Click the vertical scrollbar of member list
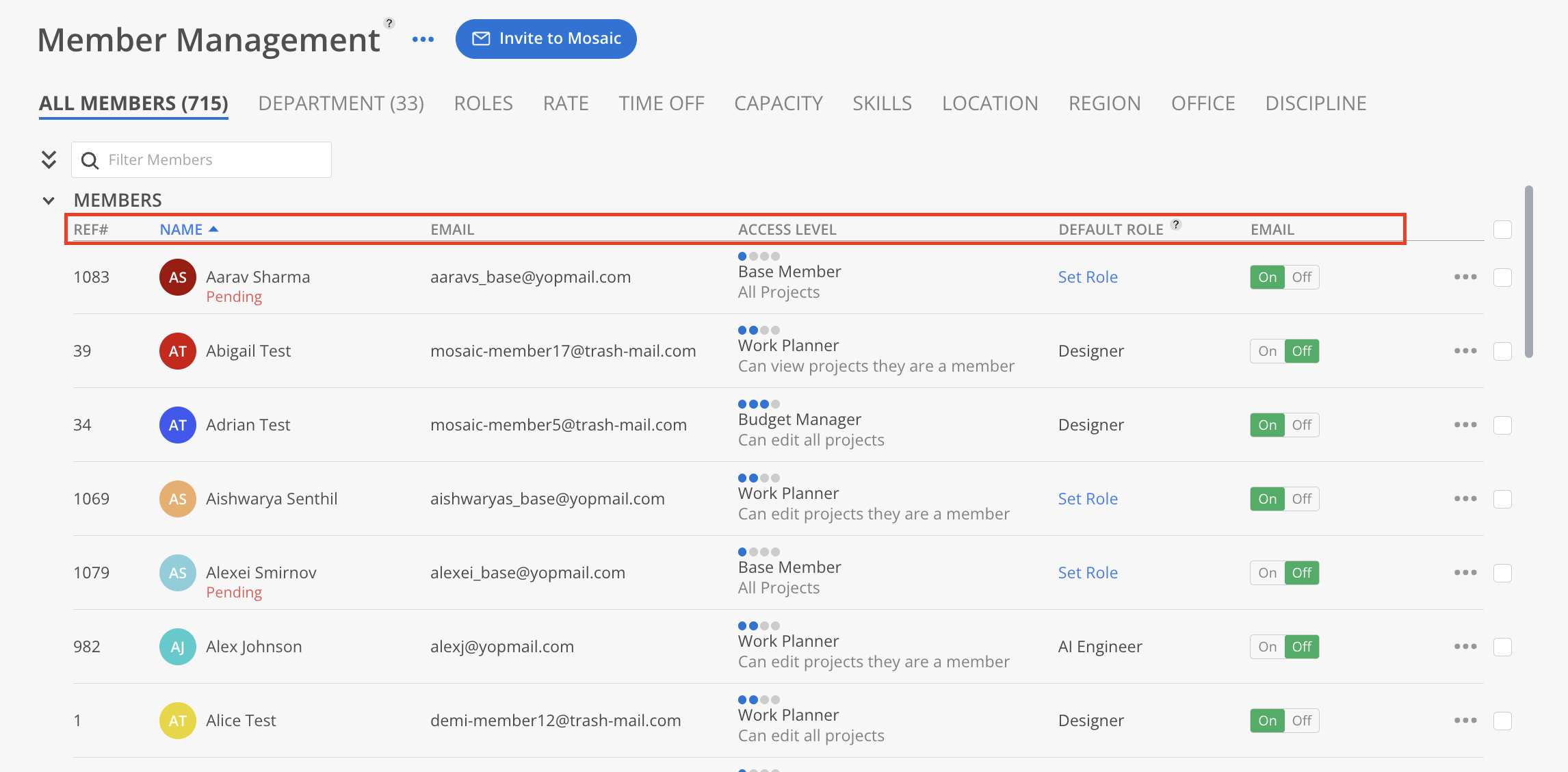The height and width of the screenshot is (772, 1568). point(1529,271)
